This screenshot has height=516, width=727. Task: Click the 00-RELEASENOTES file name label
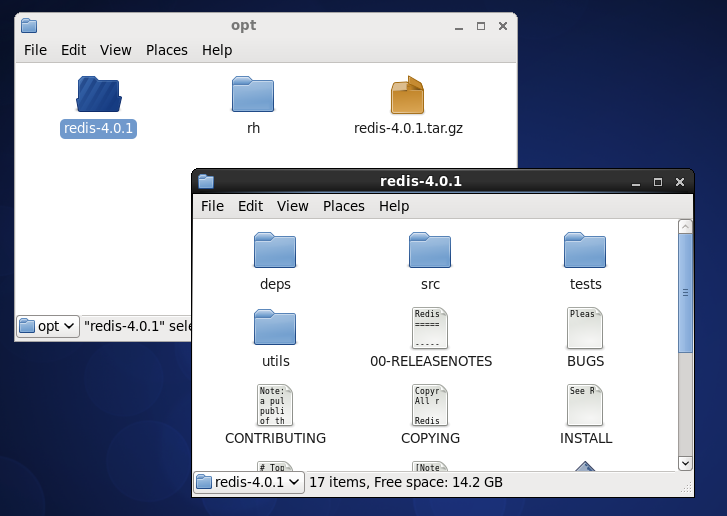[x=431, y=361]
